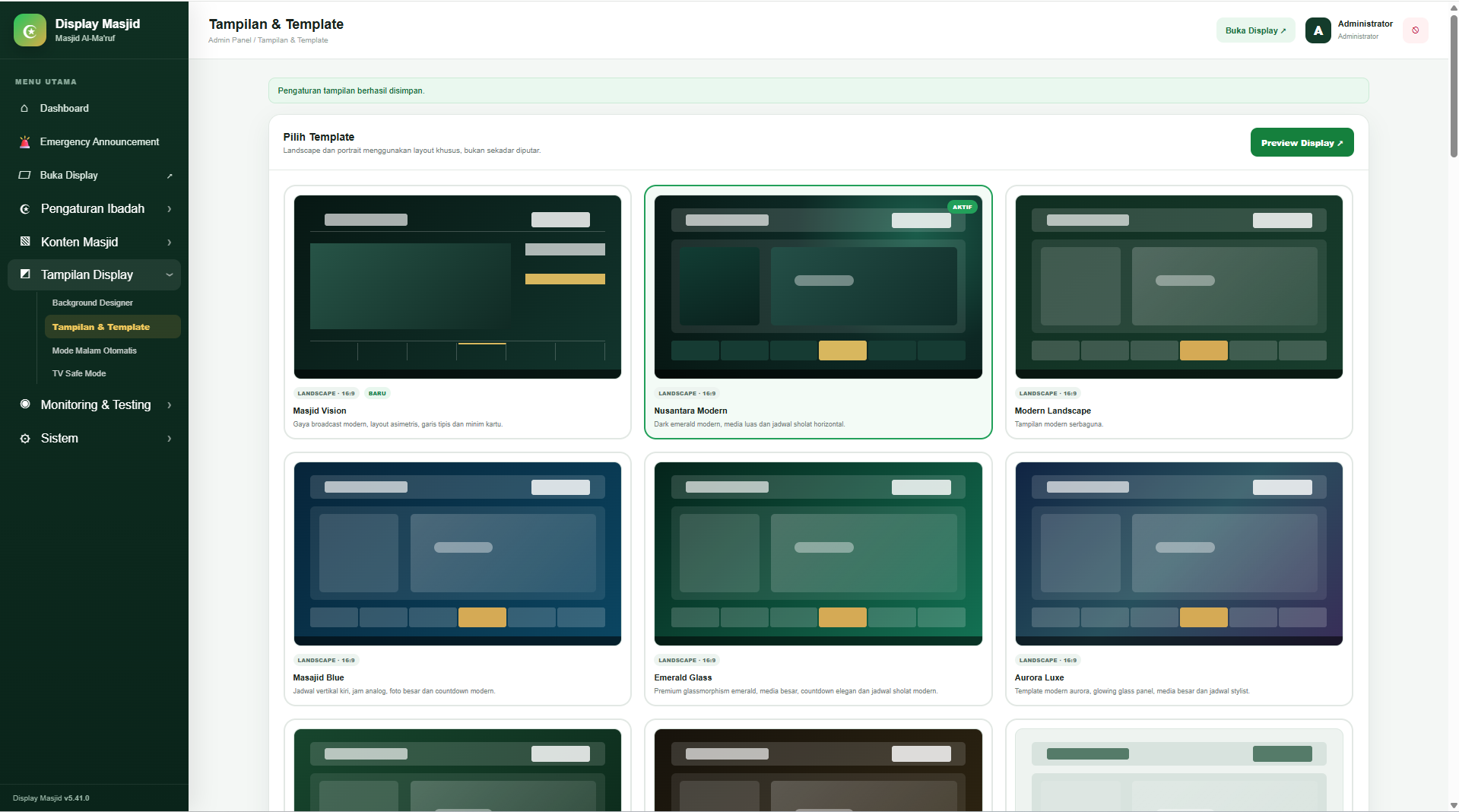Click the Administrator name in header
This screenshot has width=1459, height=812.
click(1365, 24)
